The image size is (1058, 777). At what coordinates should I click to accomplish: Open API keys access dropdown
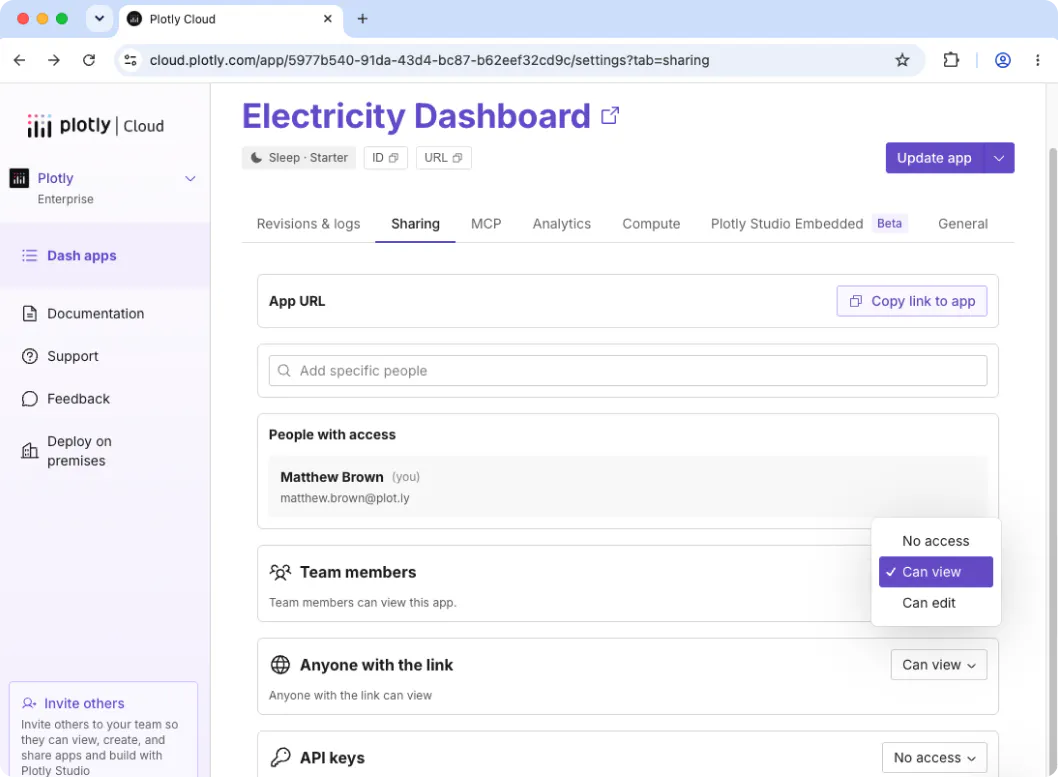point(935,758)
